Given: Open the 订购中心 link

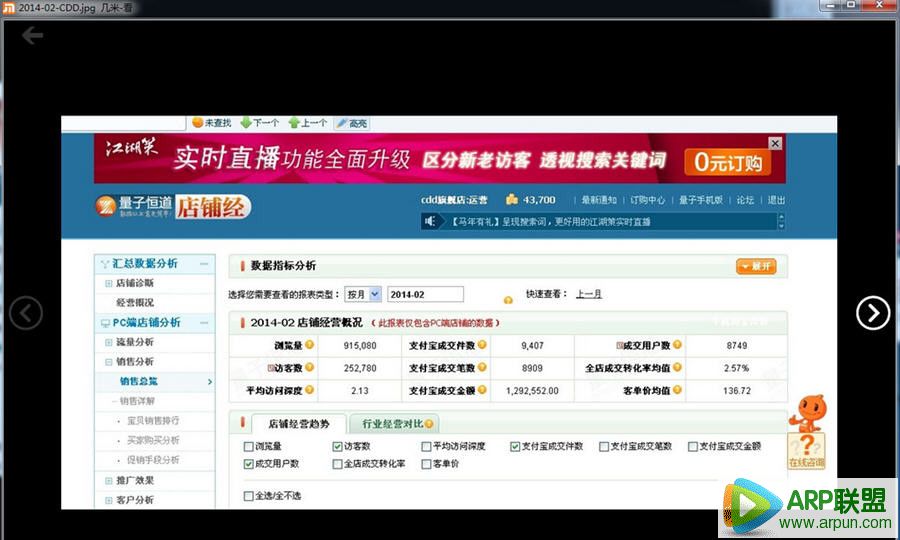Looking at the screenshot, I should click(x=647, y=200).
